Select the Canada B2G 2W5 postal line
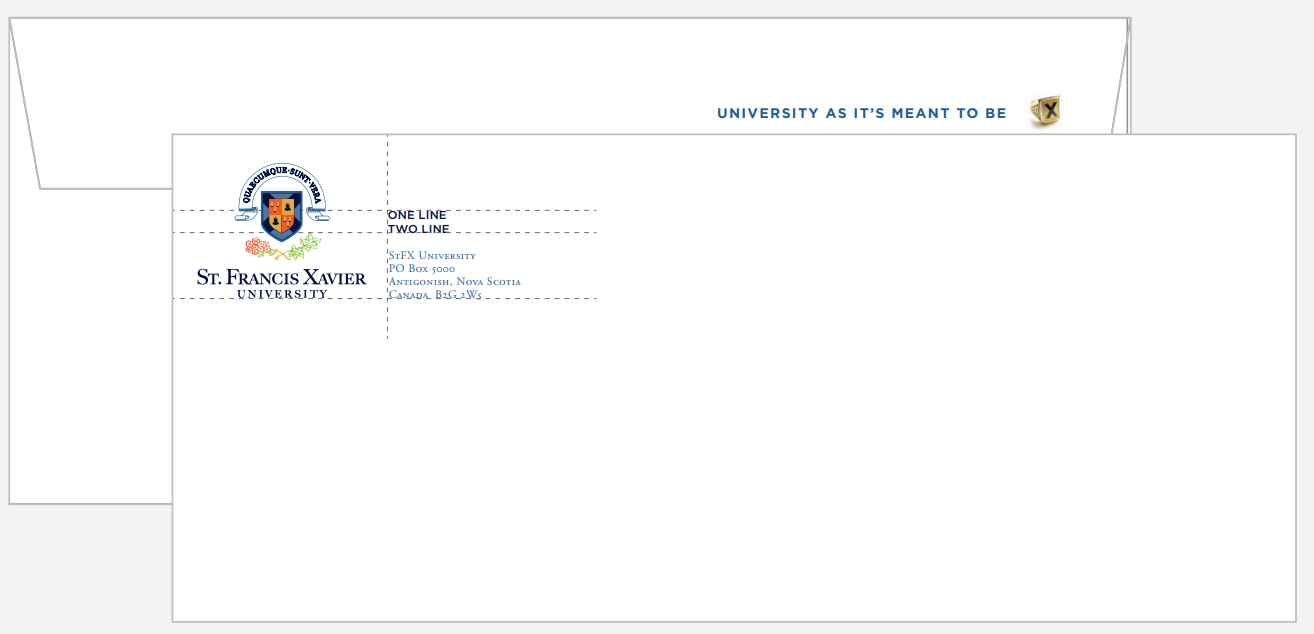 (434, 295)
